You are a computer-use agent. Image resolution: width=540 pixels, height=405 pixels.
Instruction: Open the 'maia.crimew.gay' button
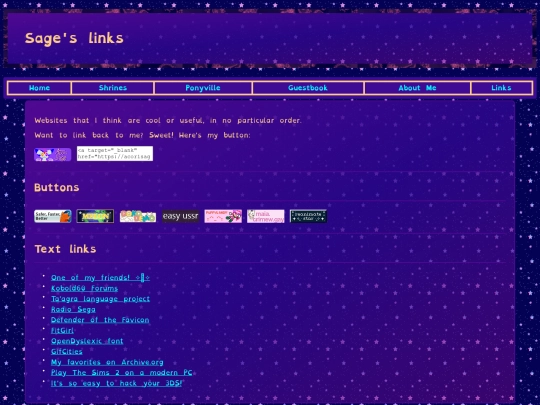[x=266, y=216]
